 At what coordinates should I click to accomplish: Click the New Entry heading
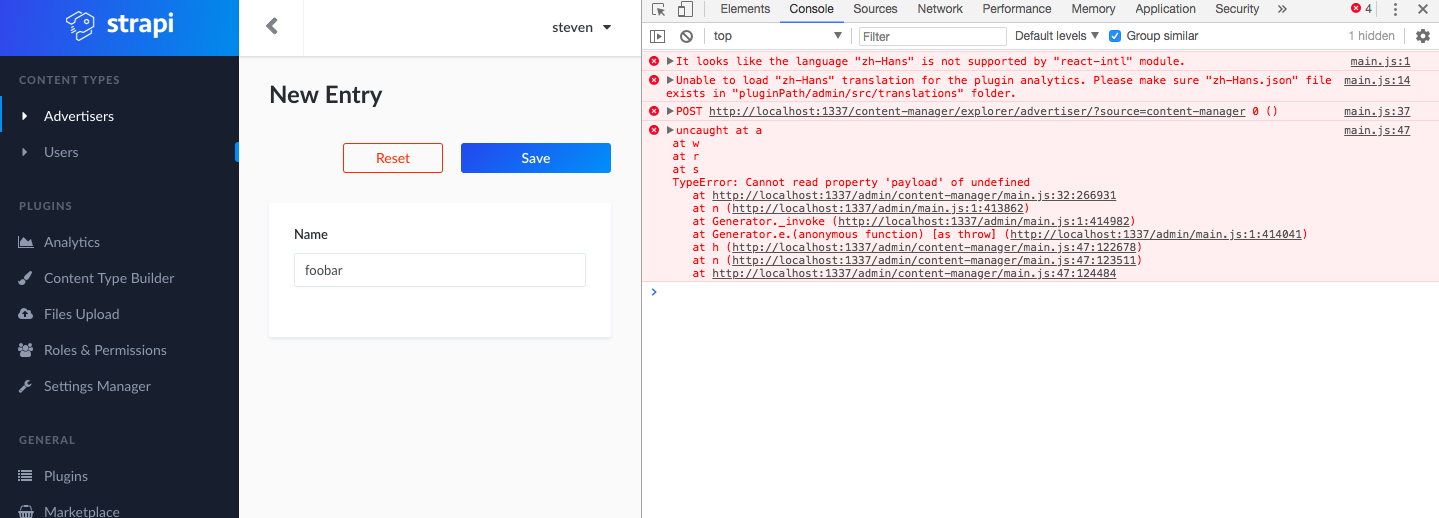pos(326,95)
